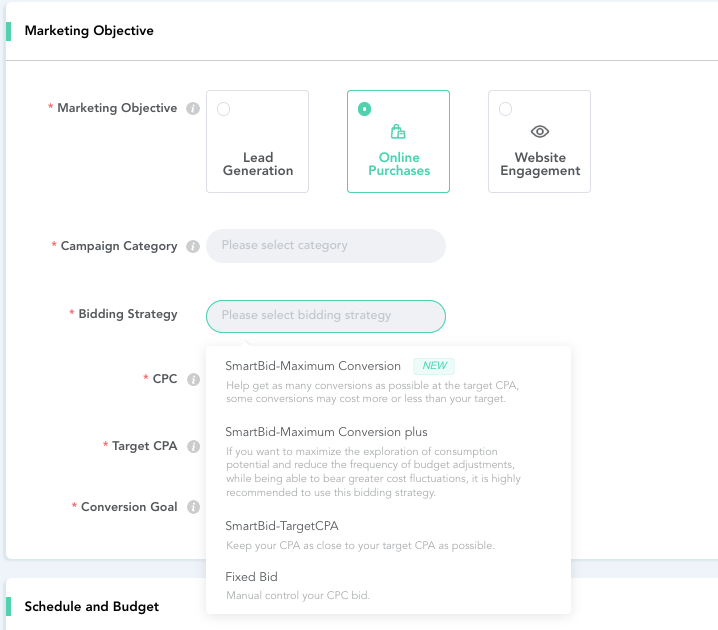718x630 pixels.
Task: Click info icon next to Marketing Objective label
Action: click(x=193, y=109)
